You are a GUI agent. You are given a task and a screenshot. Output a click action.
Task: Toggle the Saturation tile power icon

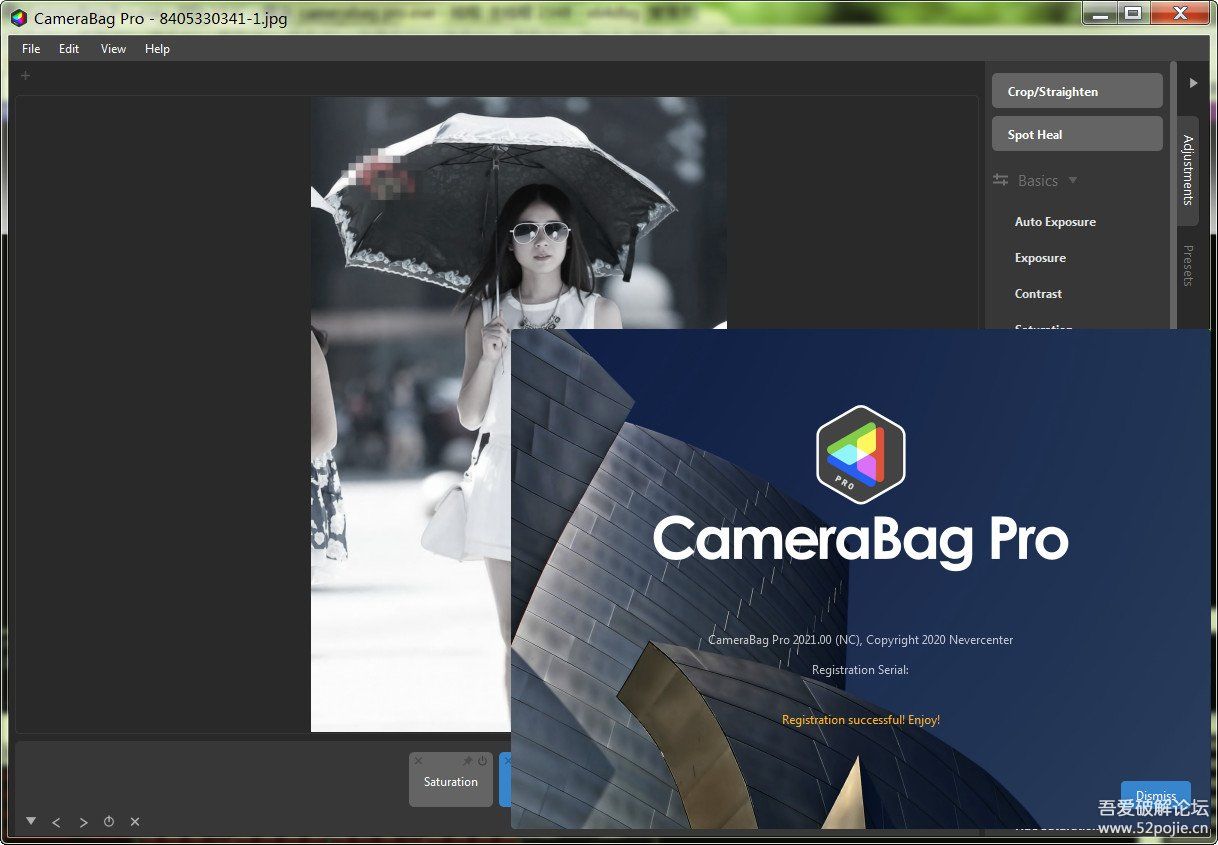(x=482, y=762)
